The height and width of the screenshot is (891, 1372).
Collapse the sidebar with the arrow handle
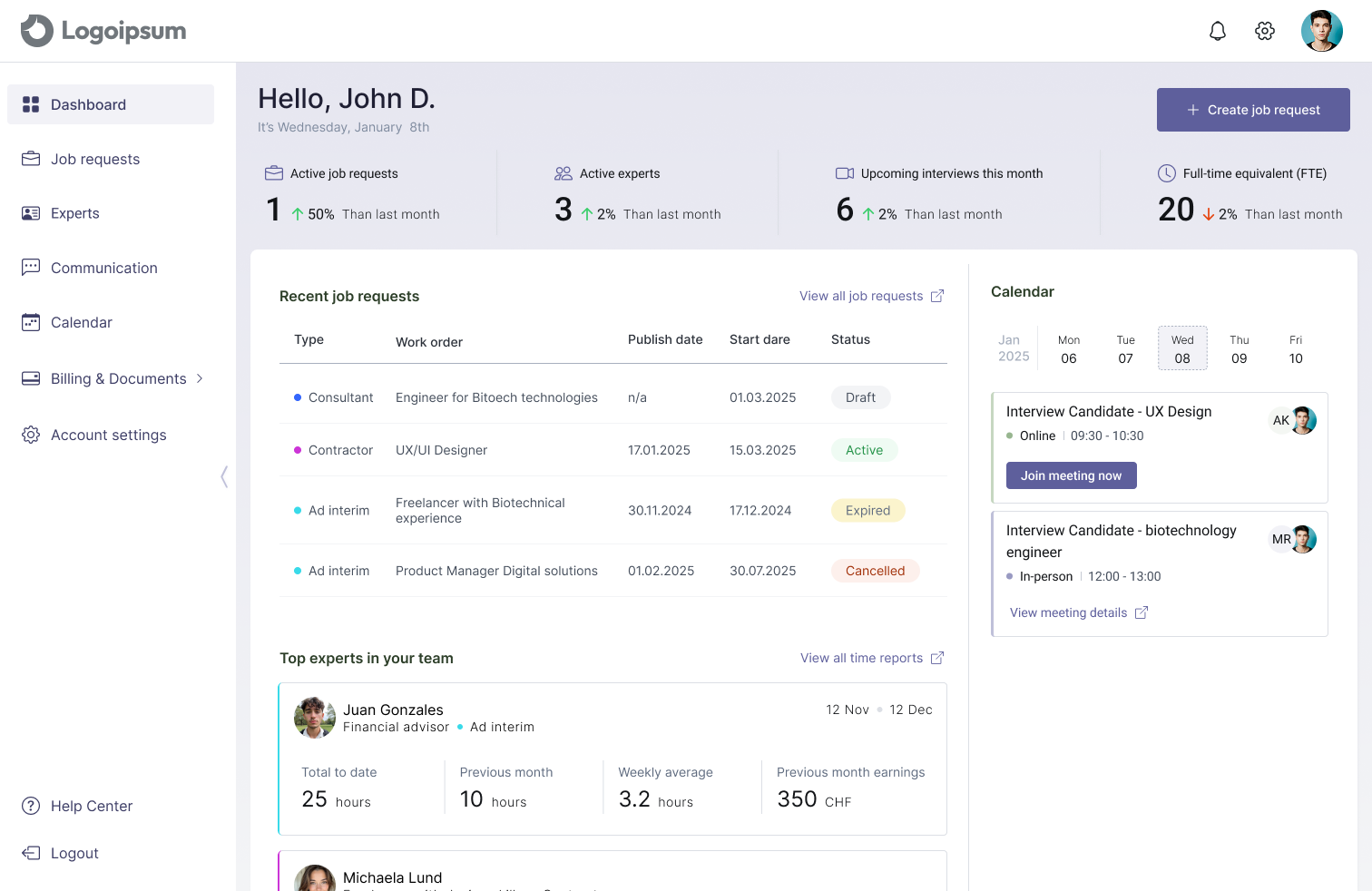click(x=224, y=476)
